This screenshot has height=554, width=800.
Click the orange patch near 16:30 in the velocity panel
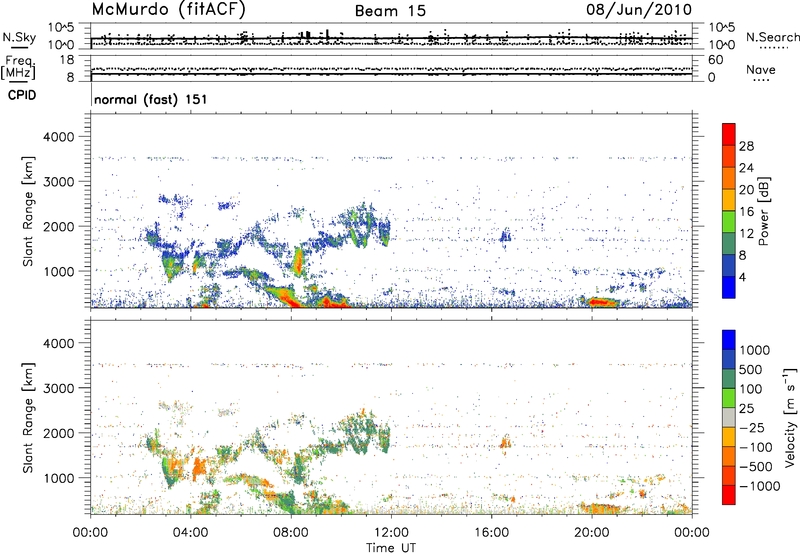(x=505, y=442)
